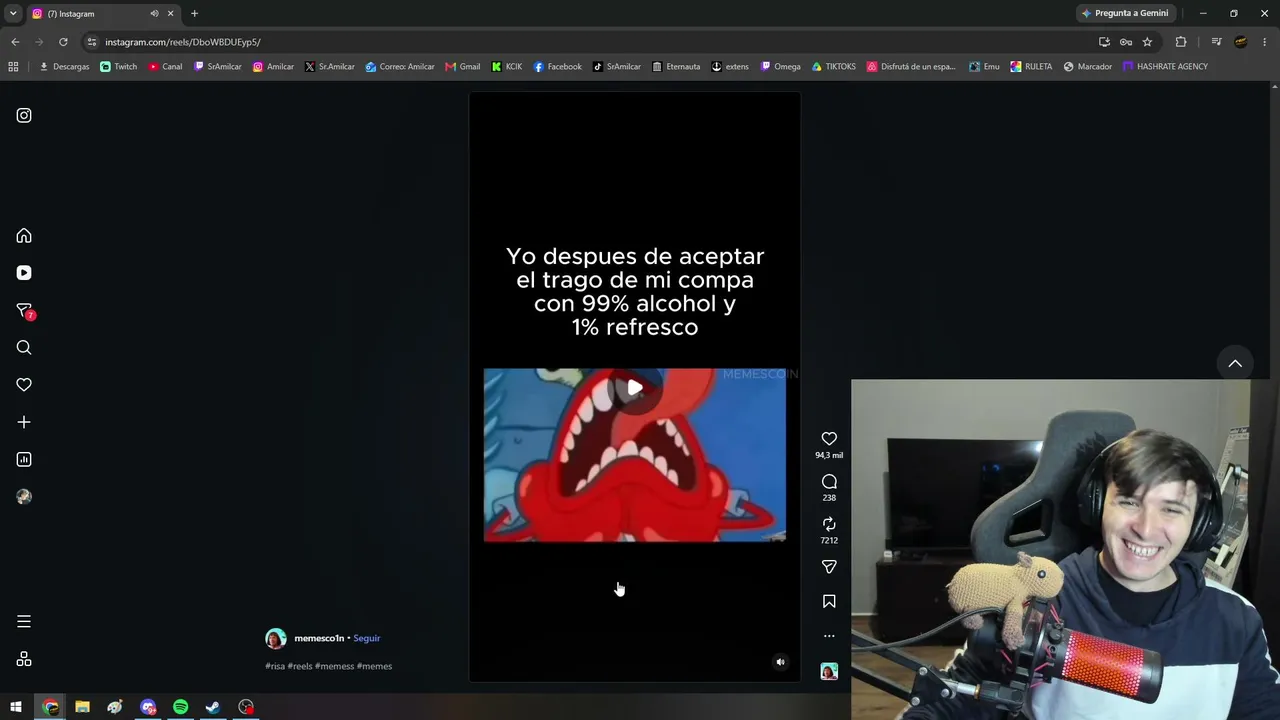Open your profile avatar in sidebar
Screen dimensions: 1280x720
click(x=24, y=497)
